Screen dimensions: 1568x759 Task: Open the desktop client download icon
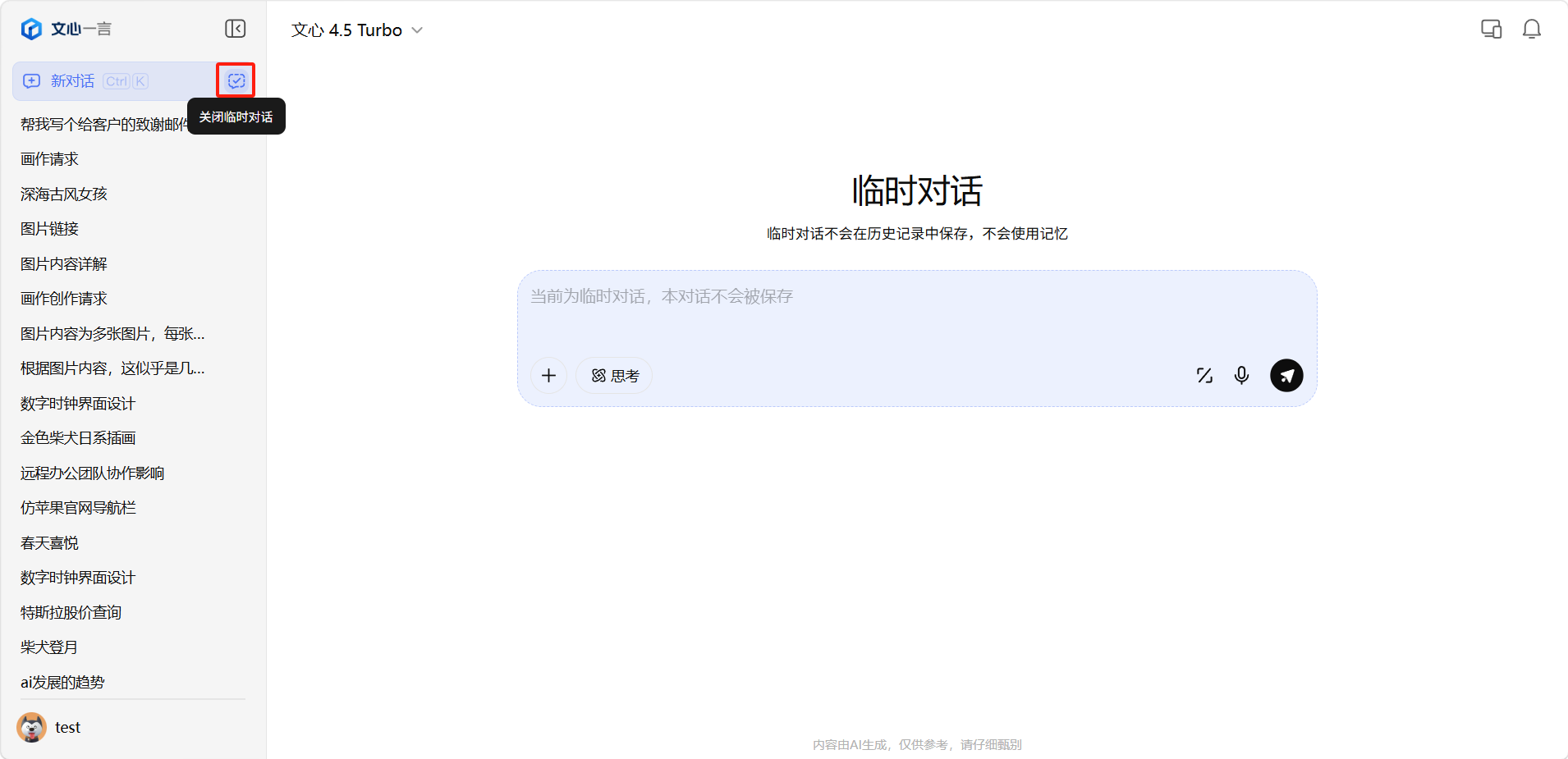[1491, 30]
